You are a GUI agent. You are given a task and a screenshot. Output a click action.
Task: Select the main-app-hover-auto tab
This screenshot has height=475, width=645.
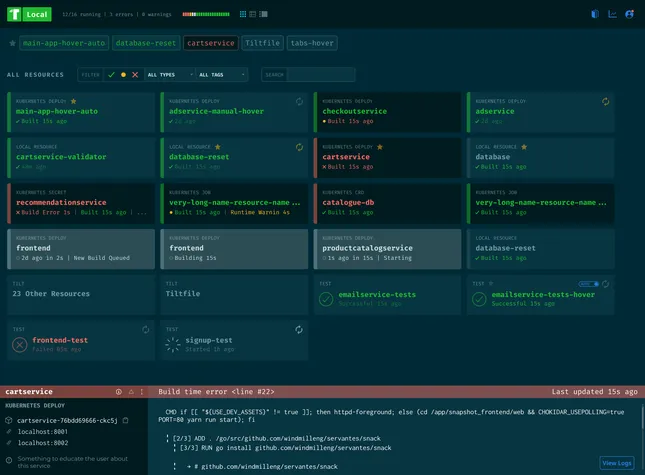[x=64, y=43]
